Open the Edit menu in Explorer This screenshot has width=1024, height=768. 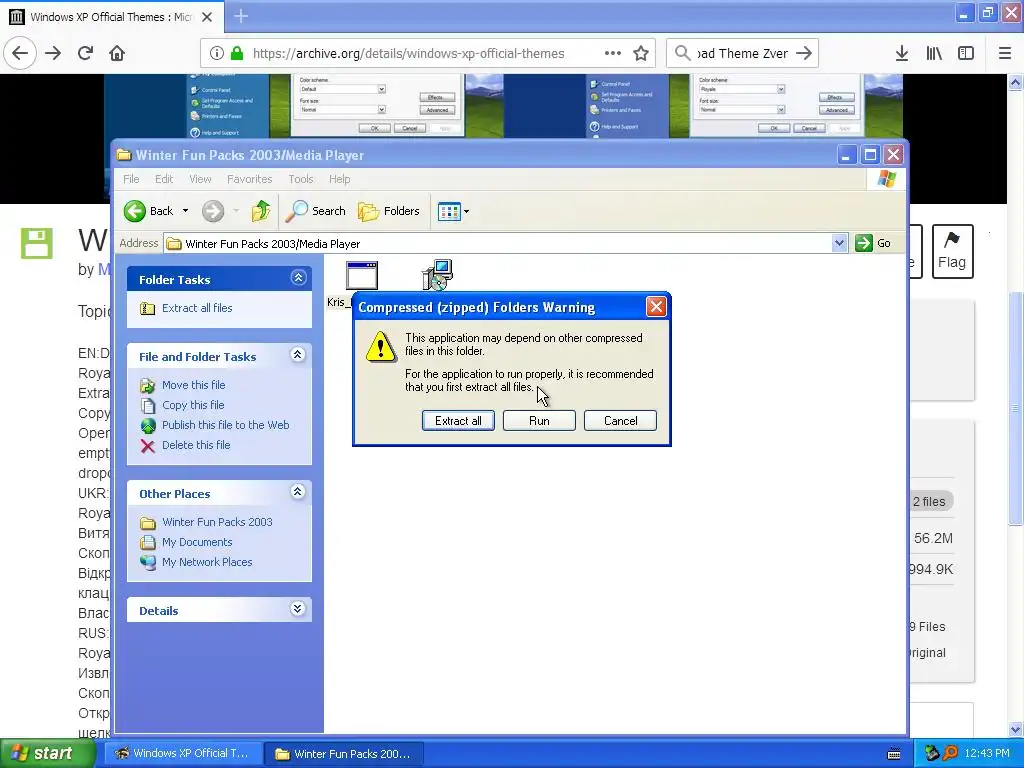[164, 179]
